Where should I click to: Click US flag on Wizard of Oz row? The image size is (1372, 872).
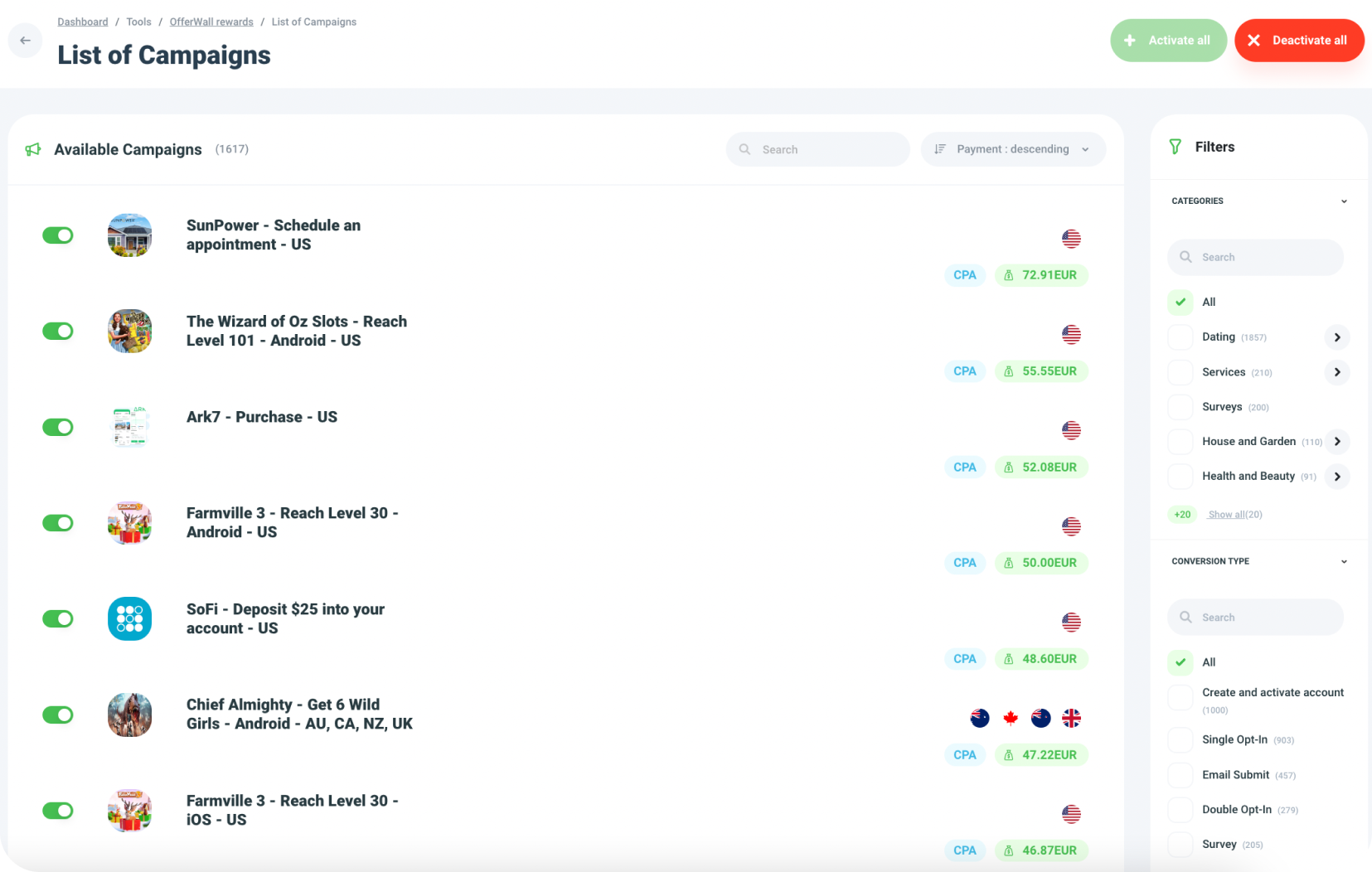tap(1071, 335)
